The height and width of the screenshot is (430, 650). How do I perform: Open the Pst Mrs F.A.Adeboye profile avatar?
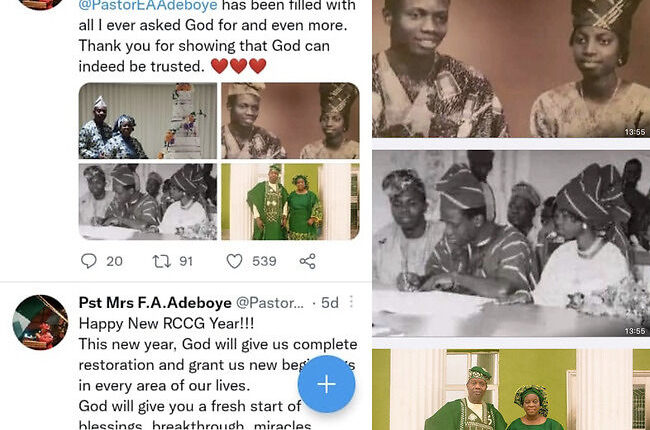tap(40, 322)
